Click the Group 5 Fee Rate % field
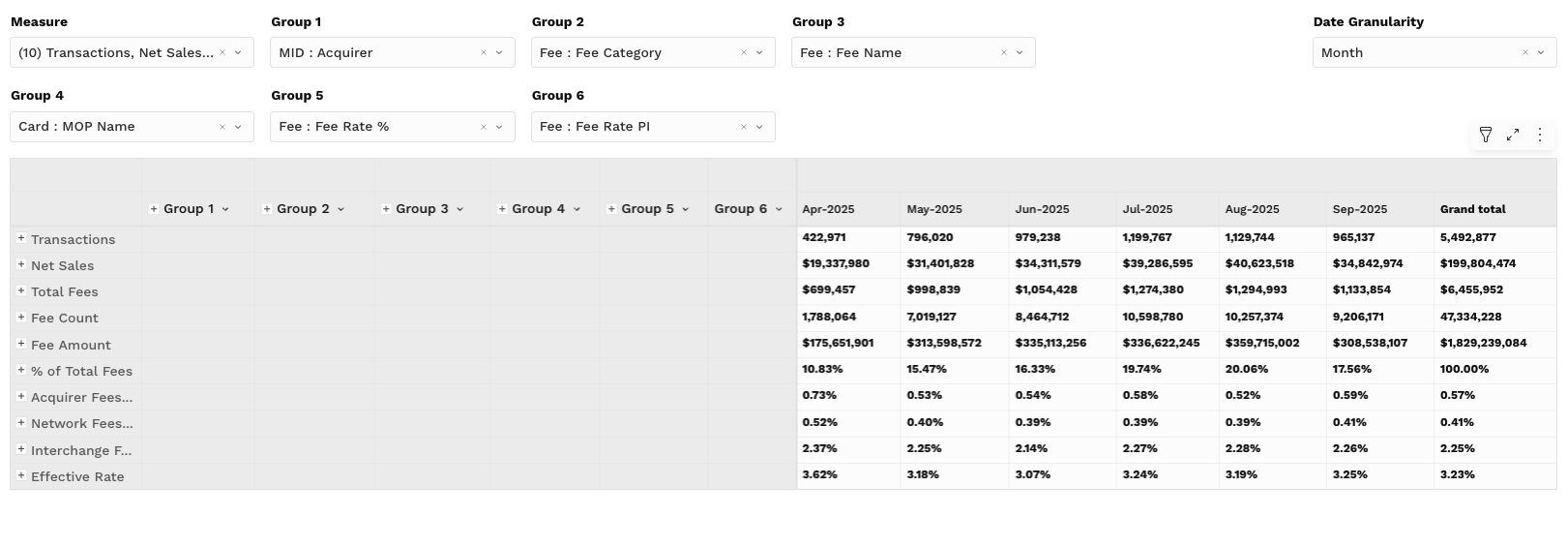 point(377,127)
